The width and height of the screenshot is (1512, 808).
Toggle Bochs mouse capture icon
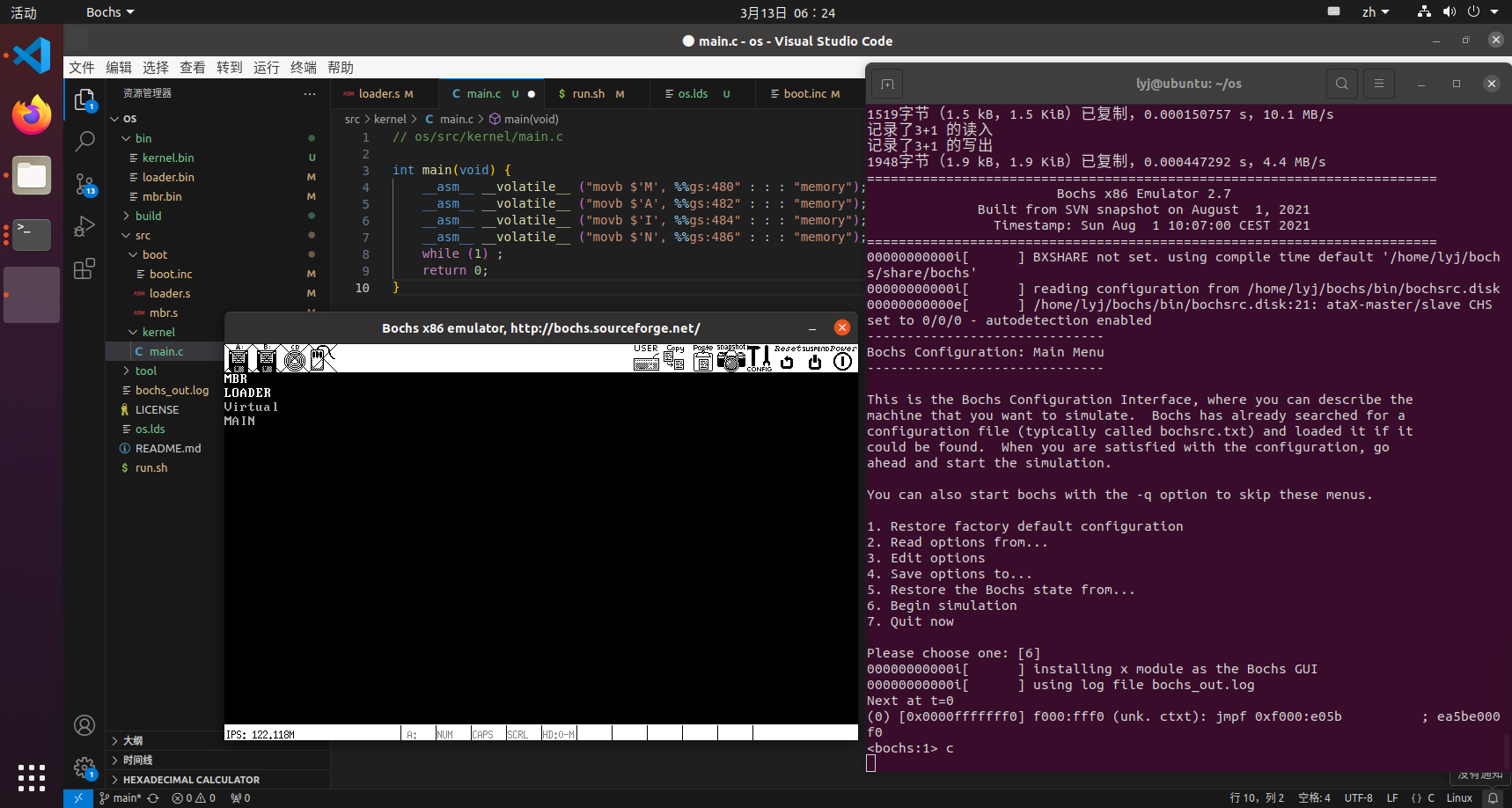click(322, 358)
